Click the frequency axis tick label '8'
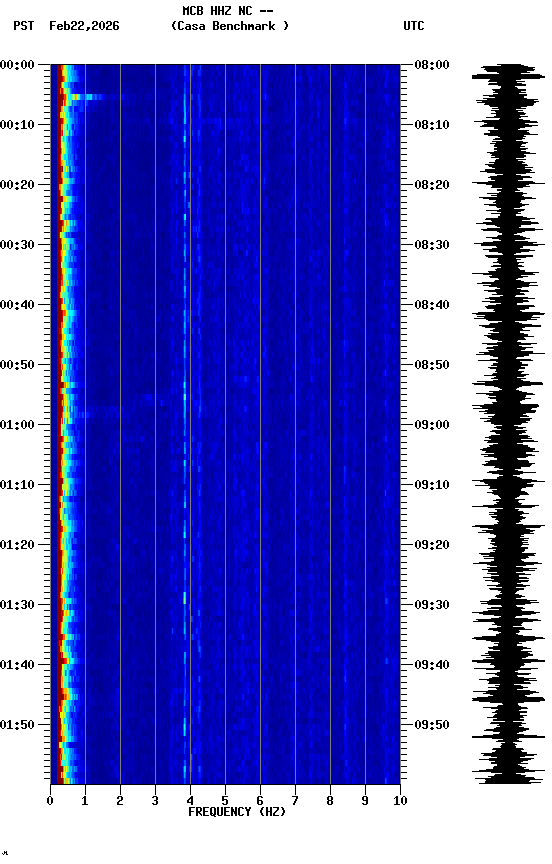The image size is (552, 864). pyautogui.click(x=330, y=801)
